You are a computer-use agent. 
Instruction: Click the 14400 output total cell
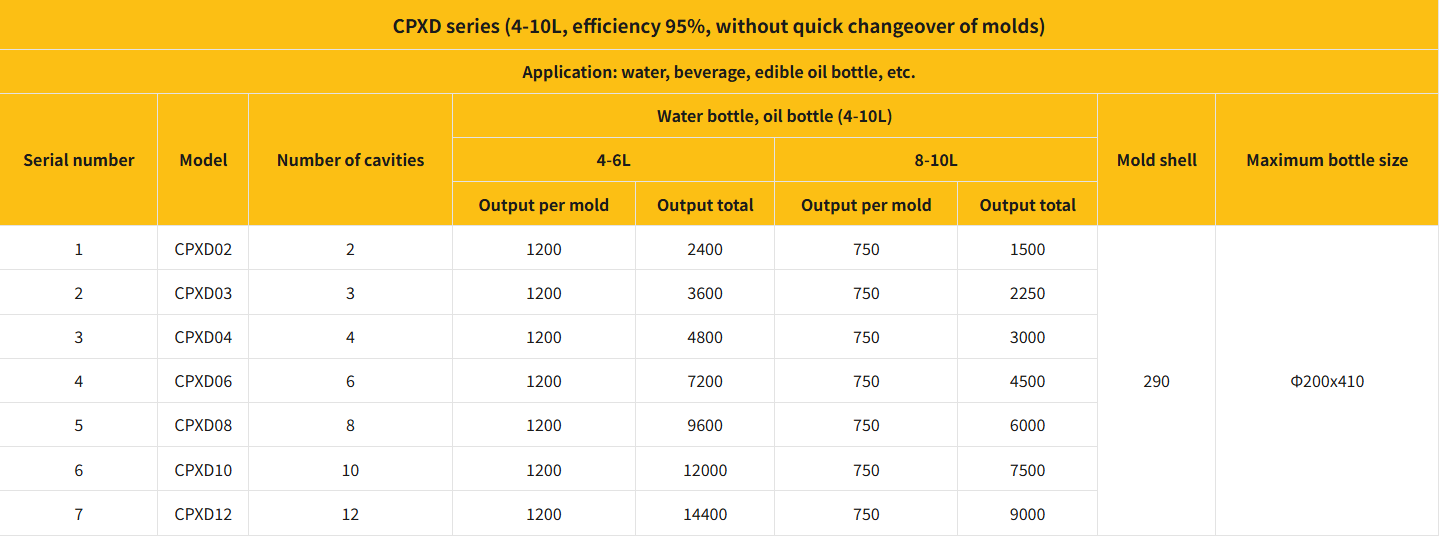click(705, 514)
